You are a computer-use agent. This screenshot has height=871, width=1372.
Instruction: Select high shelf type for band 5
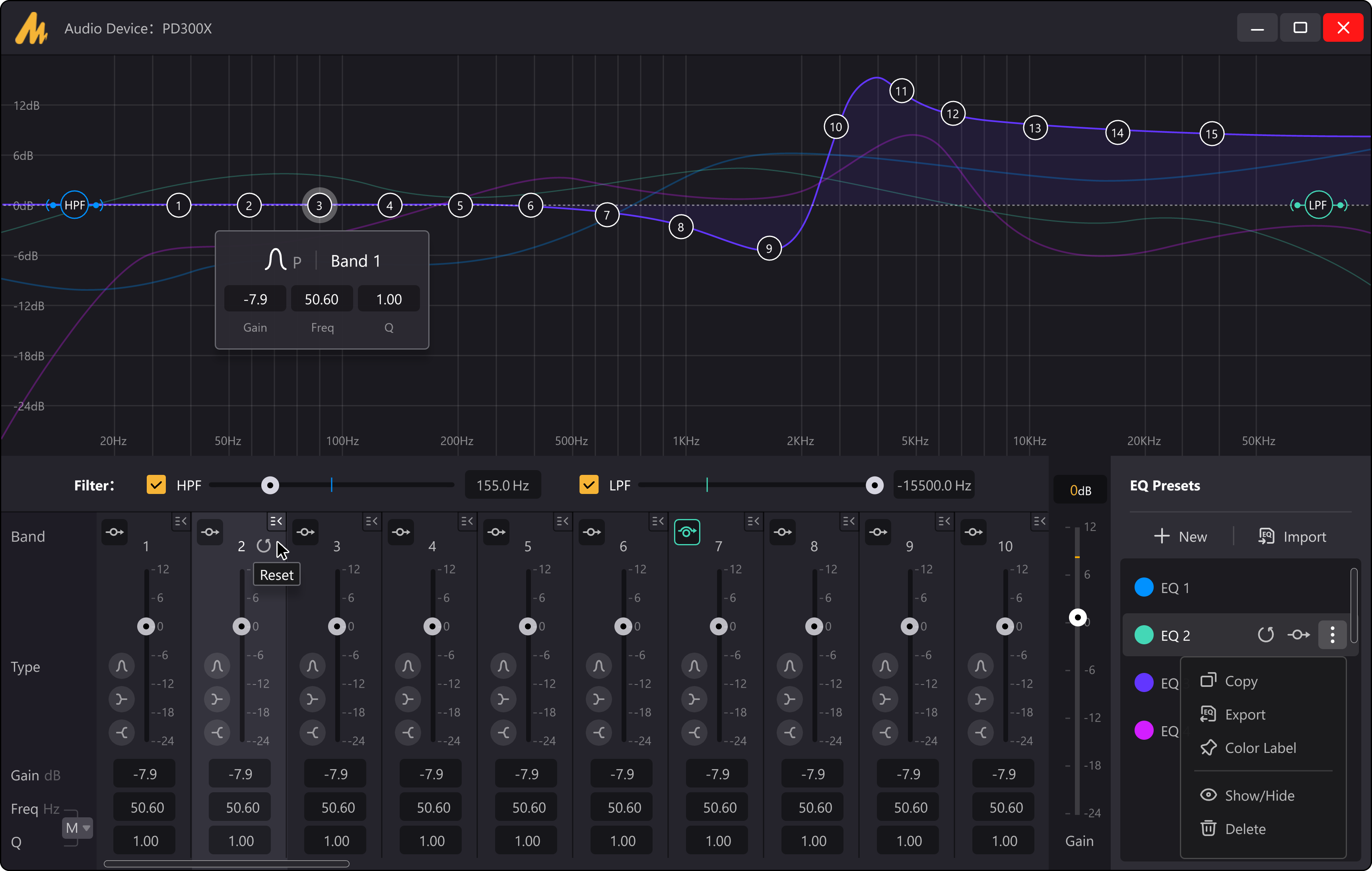tap(504, 733)
